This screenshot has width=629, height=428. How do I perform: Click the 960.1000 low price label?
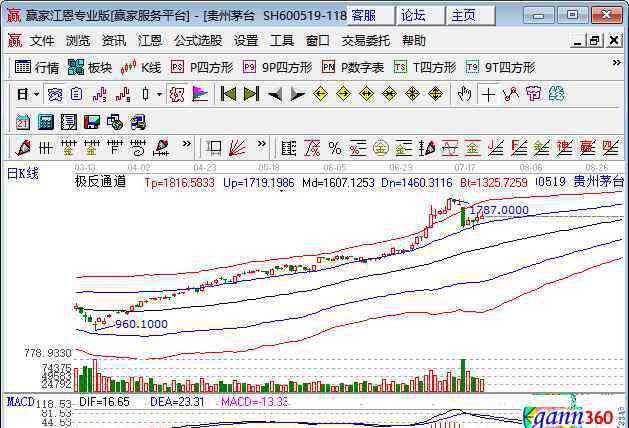coord(141,324)
